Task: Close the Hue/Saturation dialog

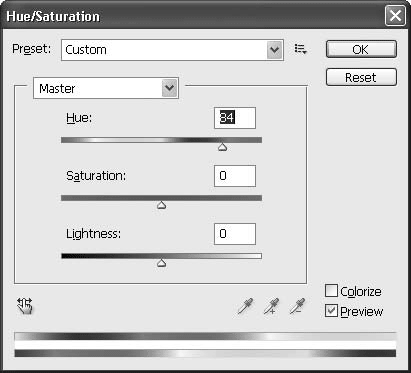Action: [x=395, y=16]
